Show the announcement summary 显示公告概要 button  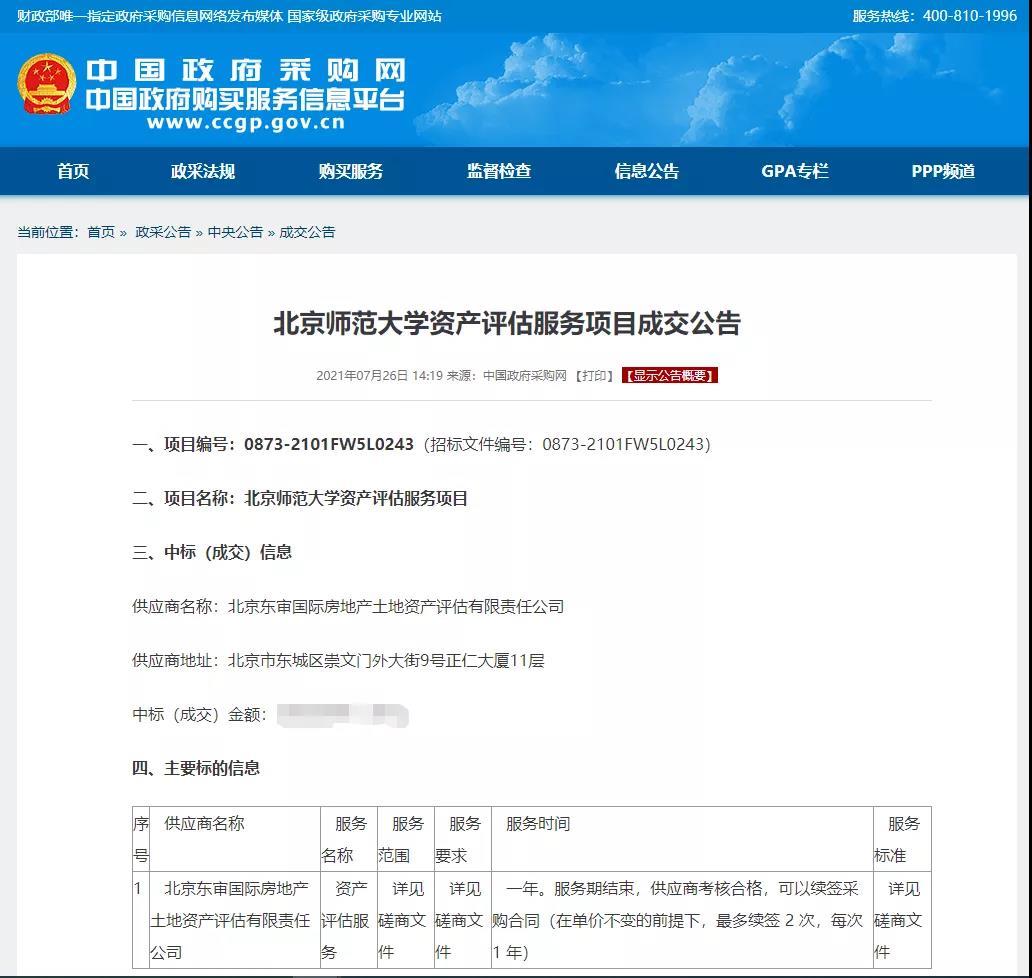[669, 375]
